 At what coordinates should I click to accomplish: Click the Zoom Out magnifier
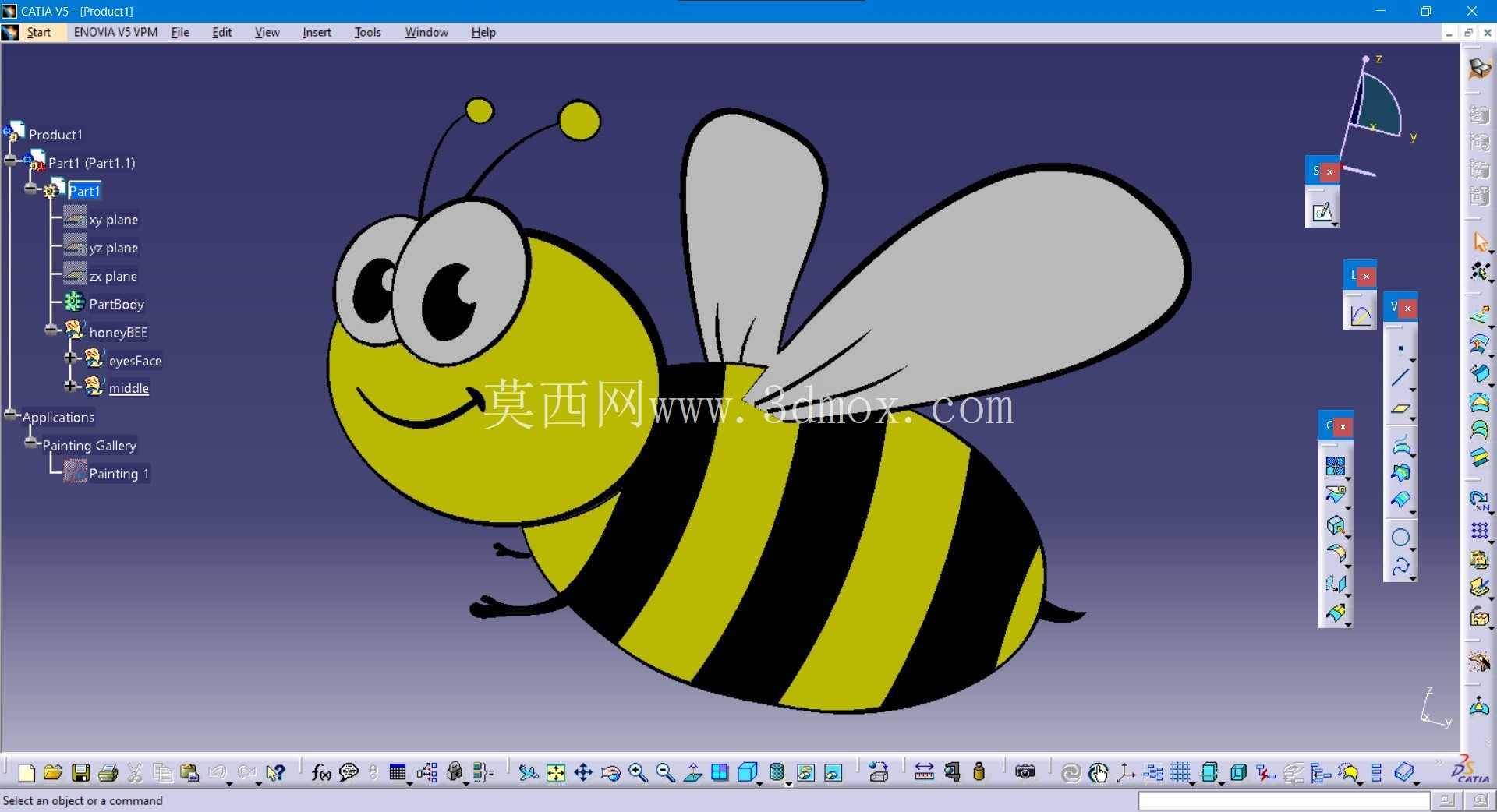click(x=665, y=772)
